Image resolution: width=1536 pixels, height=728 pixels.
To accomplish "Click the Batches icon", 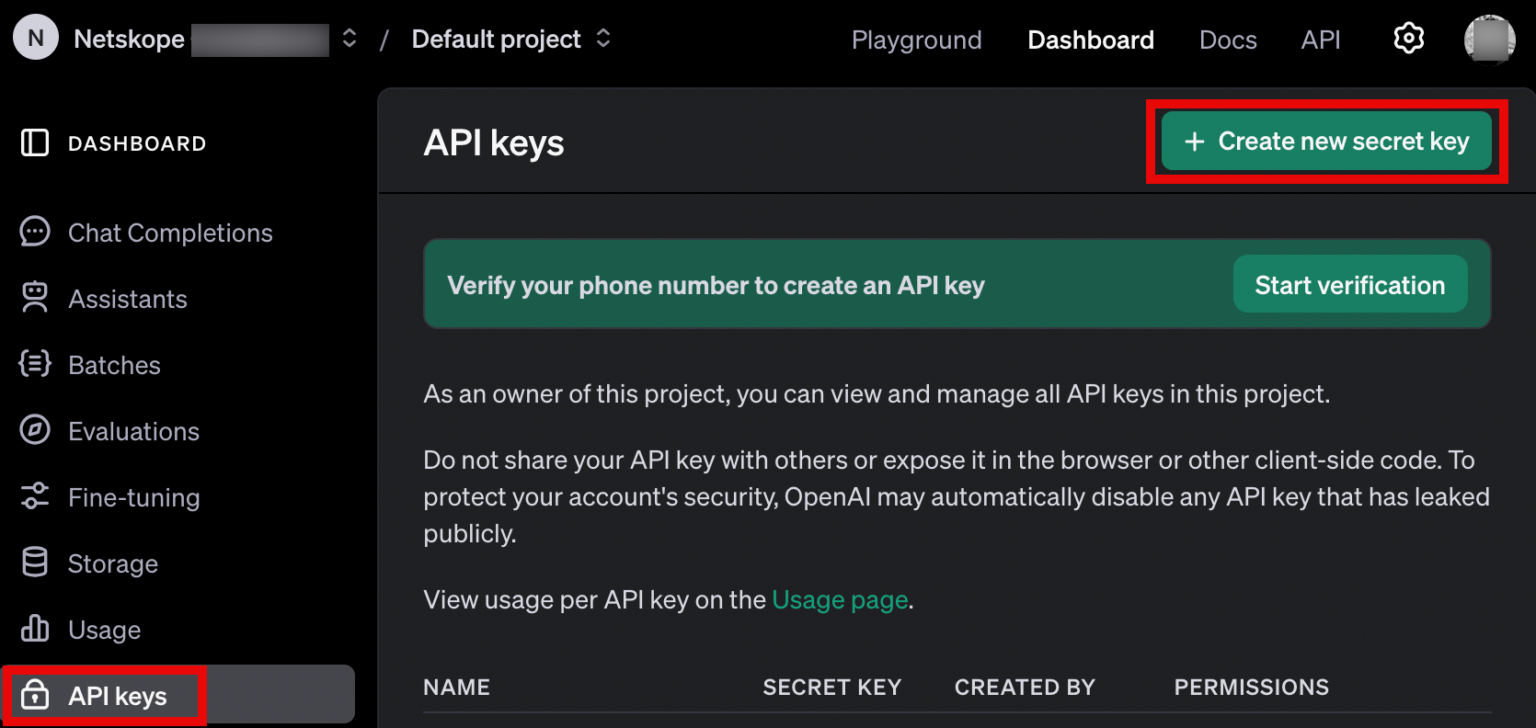I will [35, 364].
